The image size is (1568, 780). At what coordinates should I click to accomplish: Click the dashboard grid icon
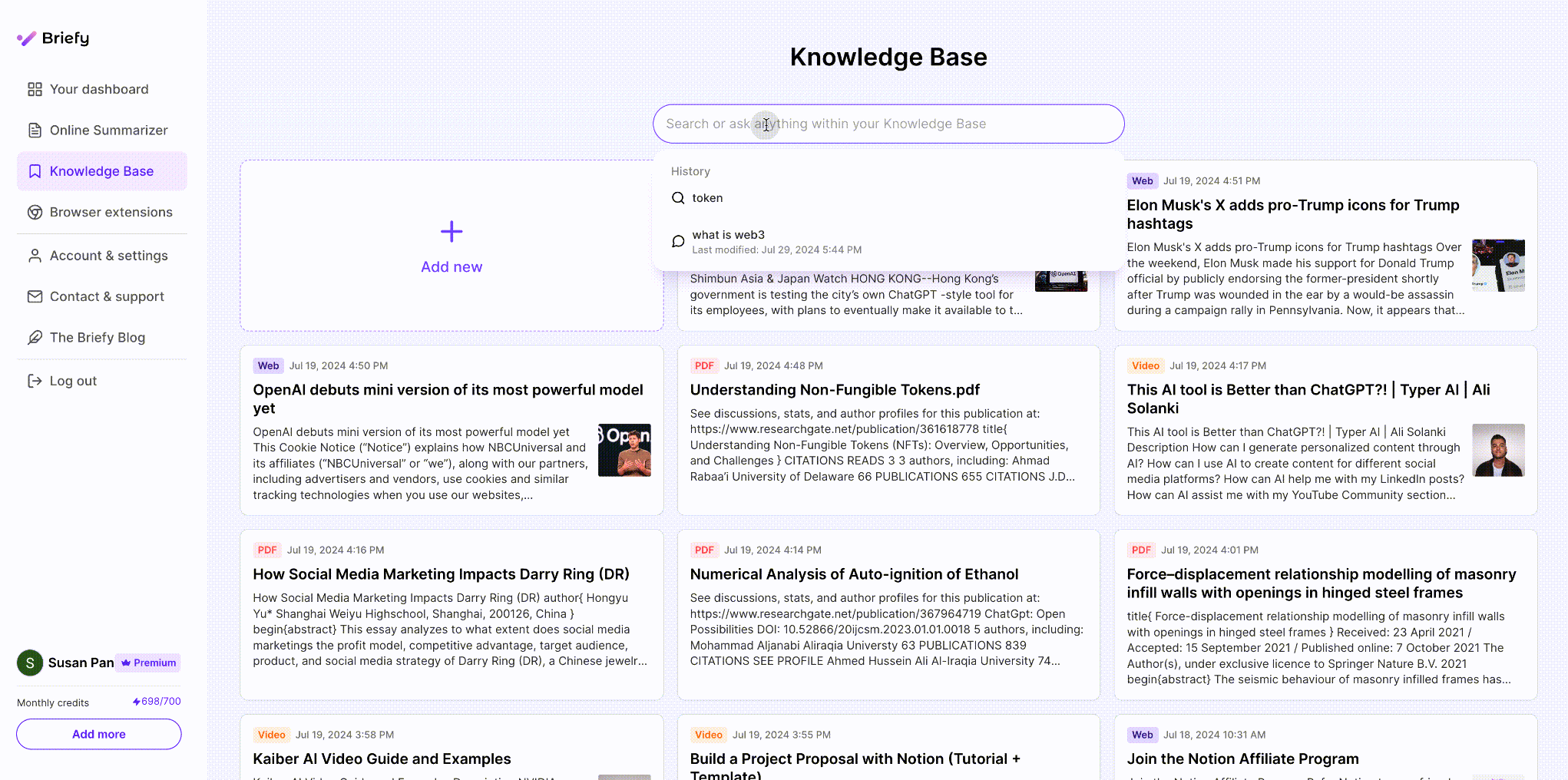pos(35,90)
